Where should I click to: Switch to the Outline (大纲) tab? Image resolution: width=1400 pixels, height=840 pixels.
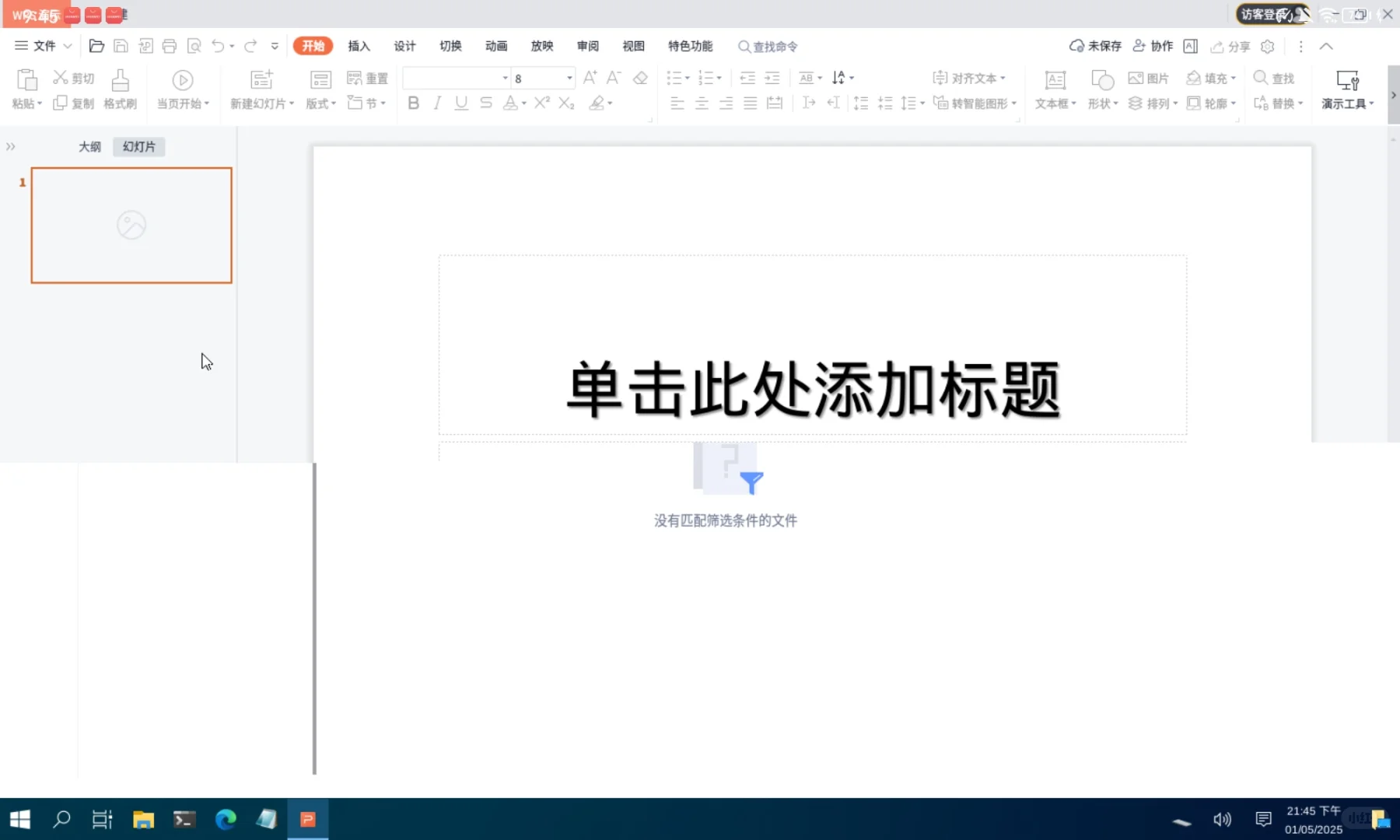pos(90,146)
